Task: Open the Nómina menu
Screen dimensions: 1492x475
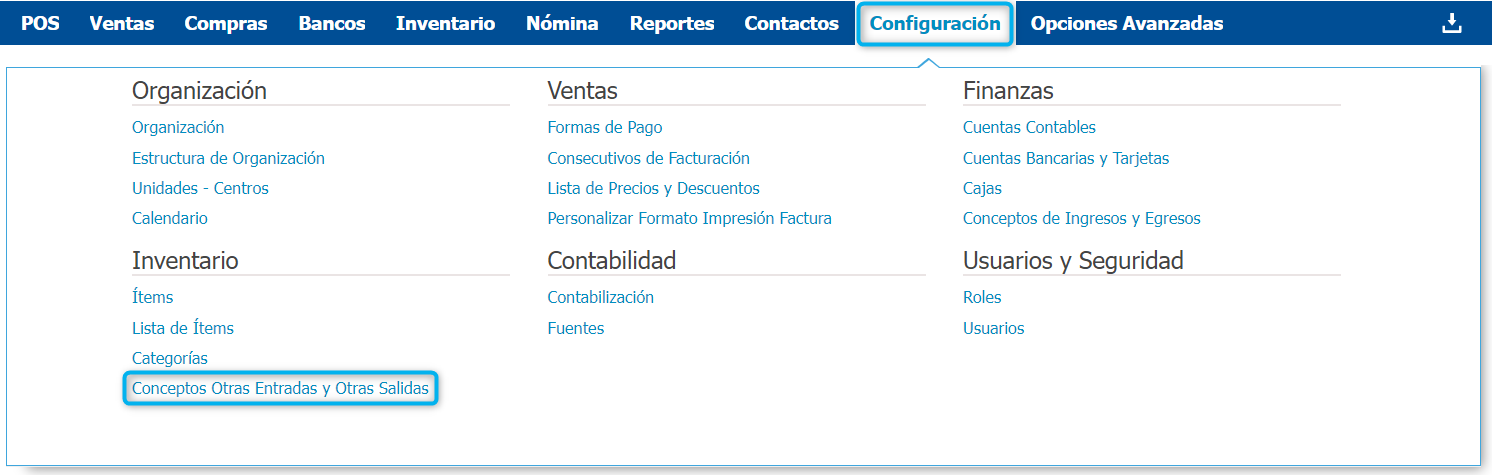Action: click(x=562, y=23)
